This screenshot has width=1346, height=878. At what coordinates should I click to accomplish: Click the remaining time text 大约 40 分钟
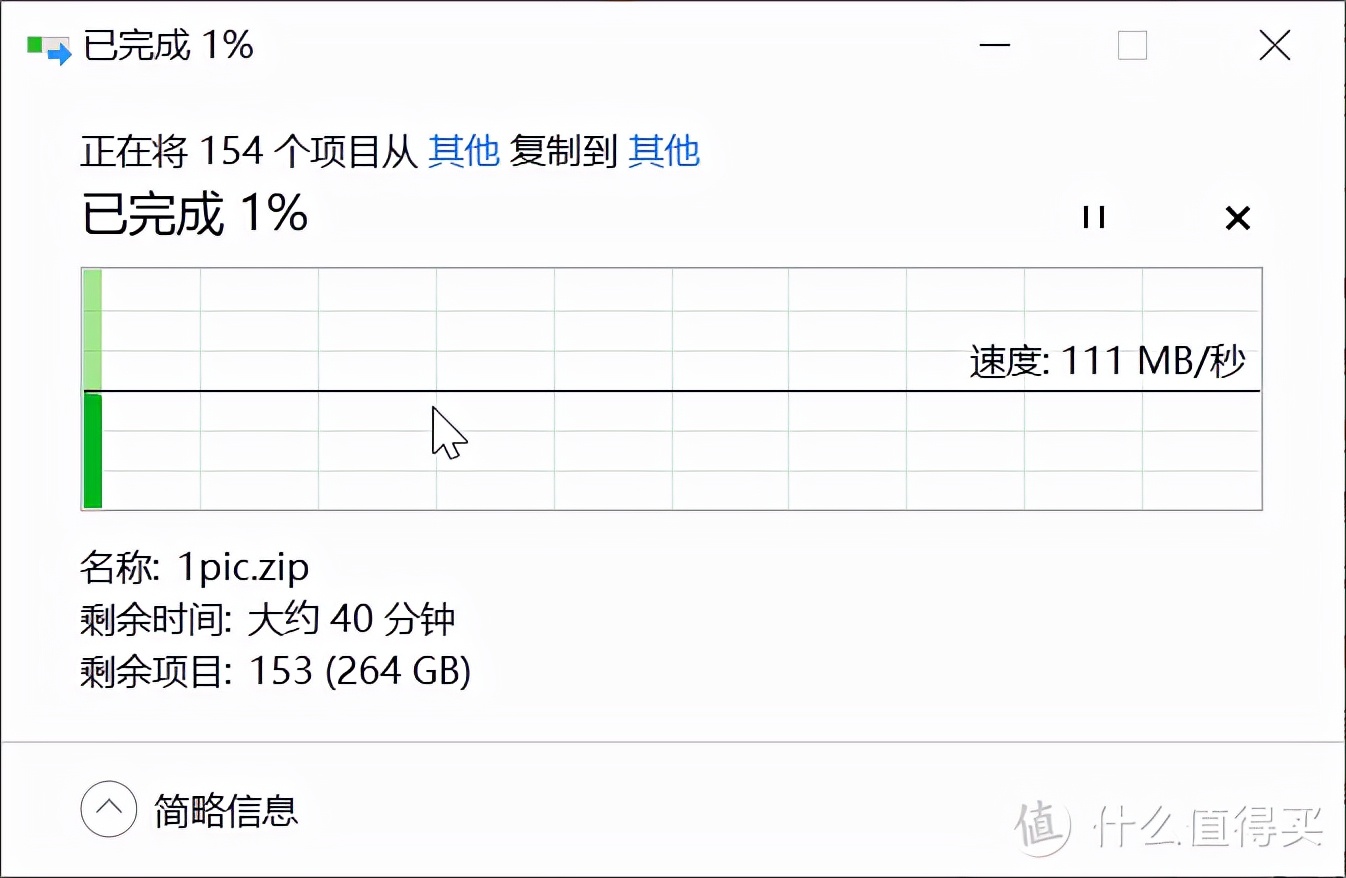click(x=350, y=619)
